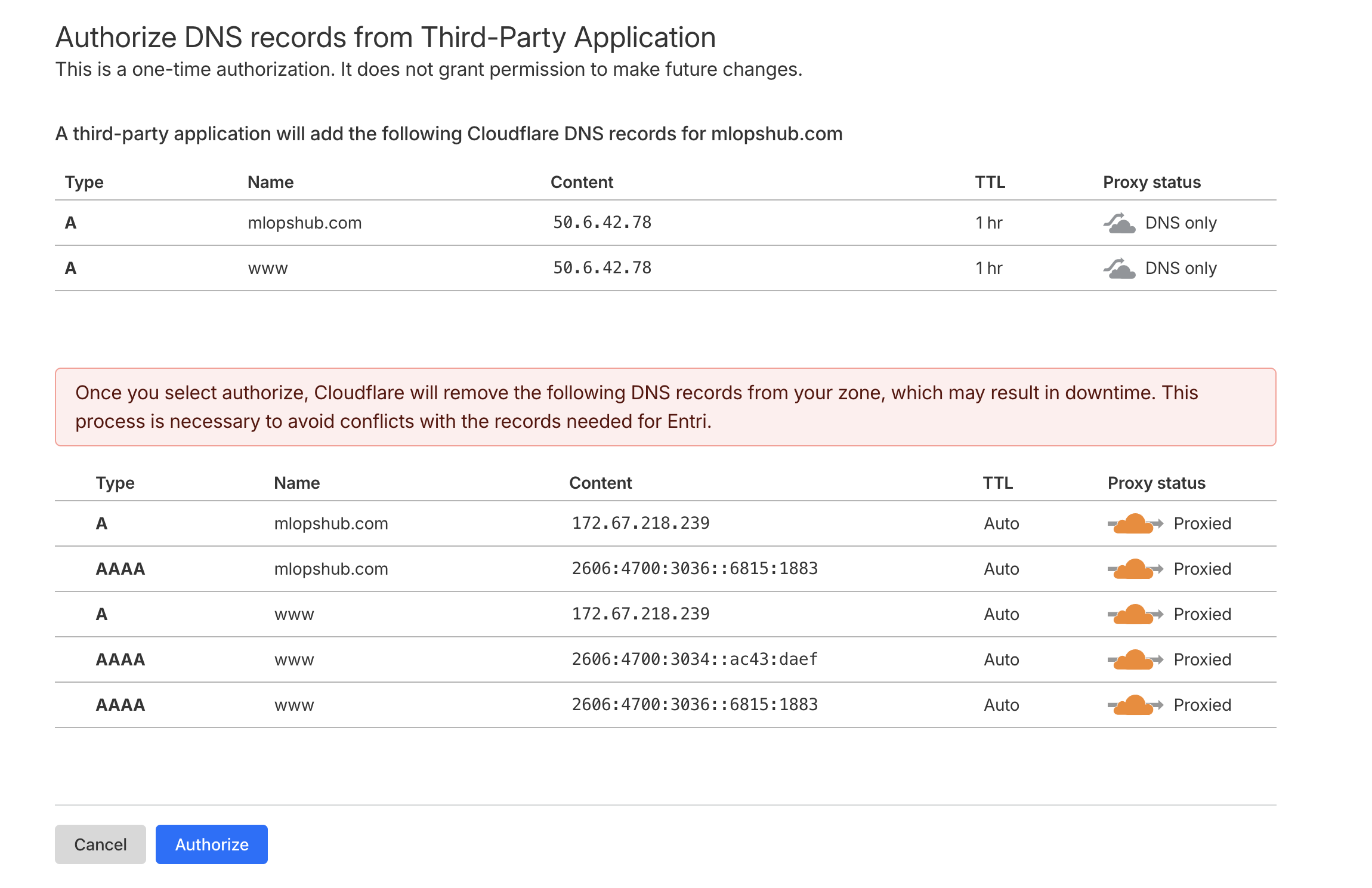Click the 'AAAA' type in the ac43:daef row
Screen dimensions: 1372x888
(x=120, y=659)
